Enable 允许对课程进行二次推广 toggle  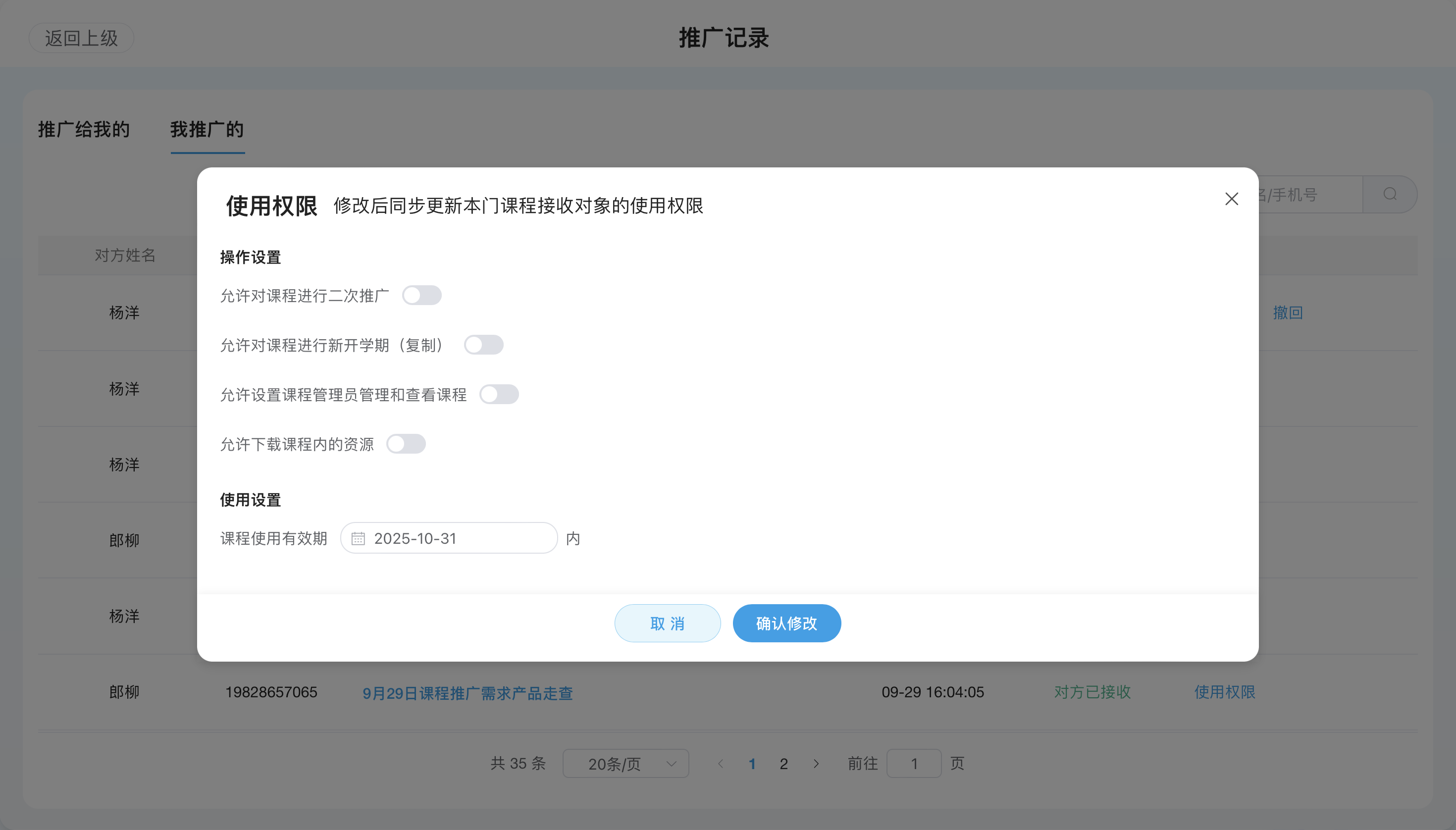(x=422, y=295)
